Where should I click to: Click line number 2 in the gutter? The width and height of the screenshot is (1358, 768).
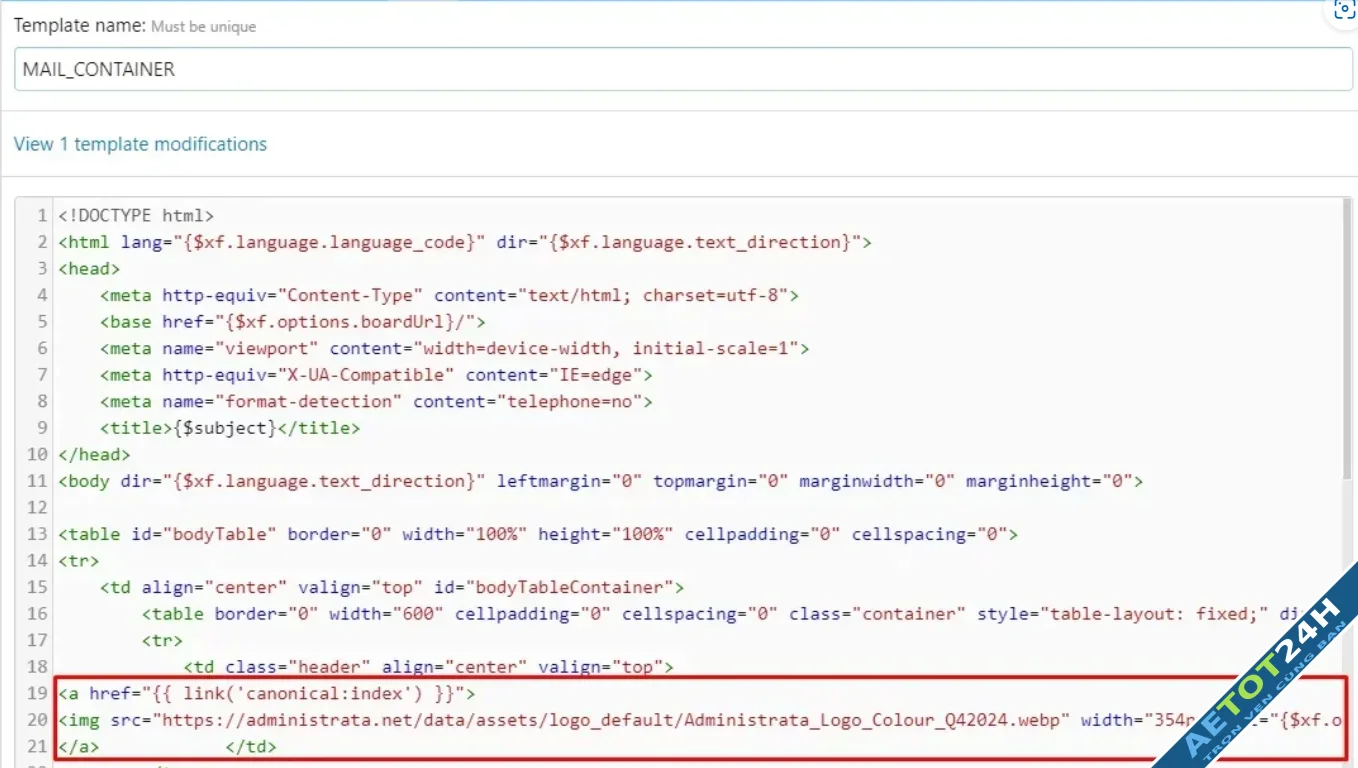pyautogui.click(x=42, y=242)
